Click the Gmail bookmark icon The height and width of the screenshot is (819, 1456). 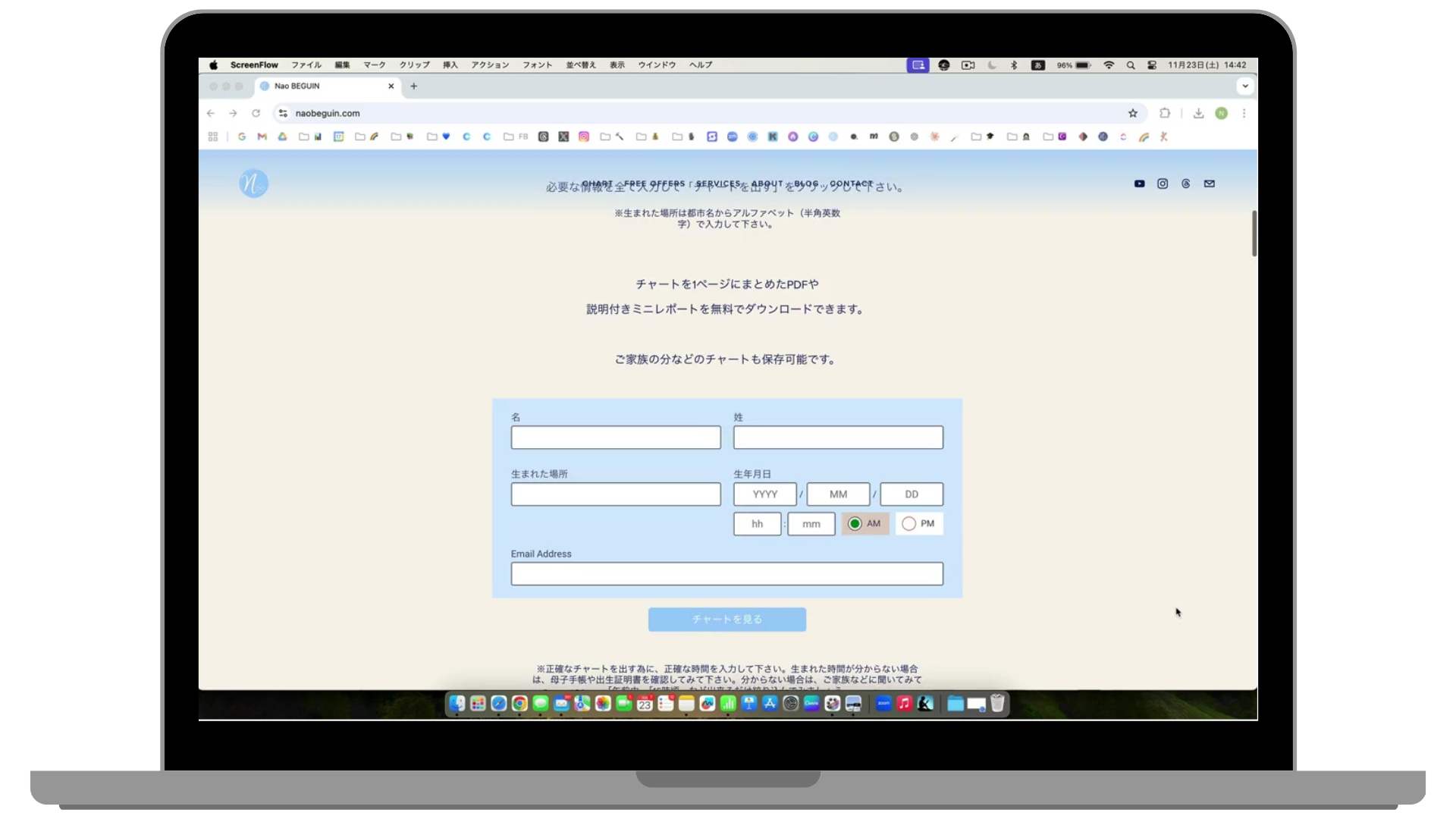tap(262, 136)
